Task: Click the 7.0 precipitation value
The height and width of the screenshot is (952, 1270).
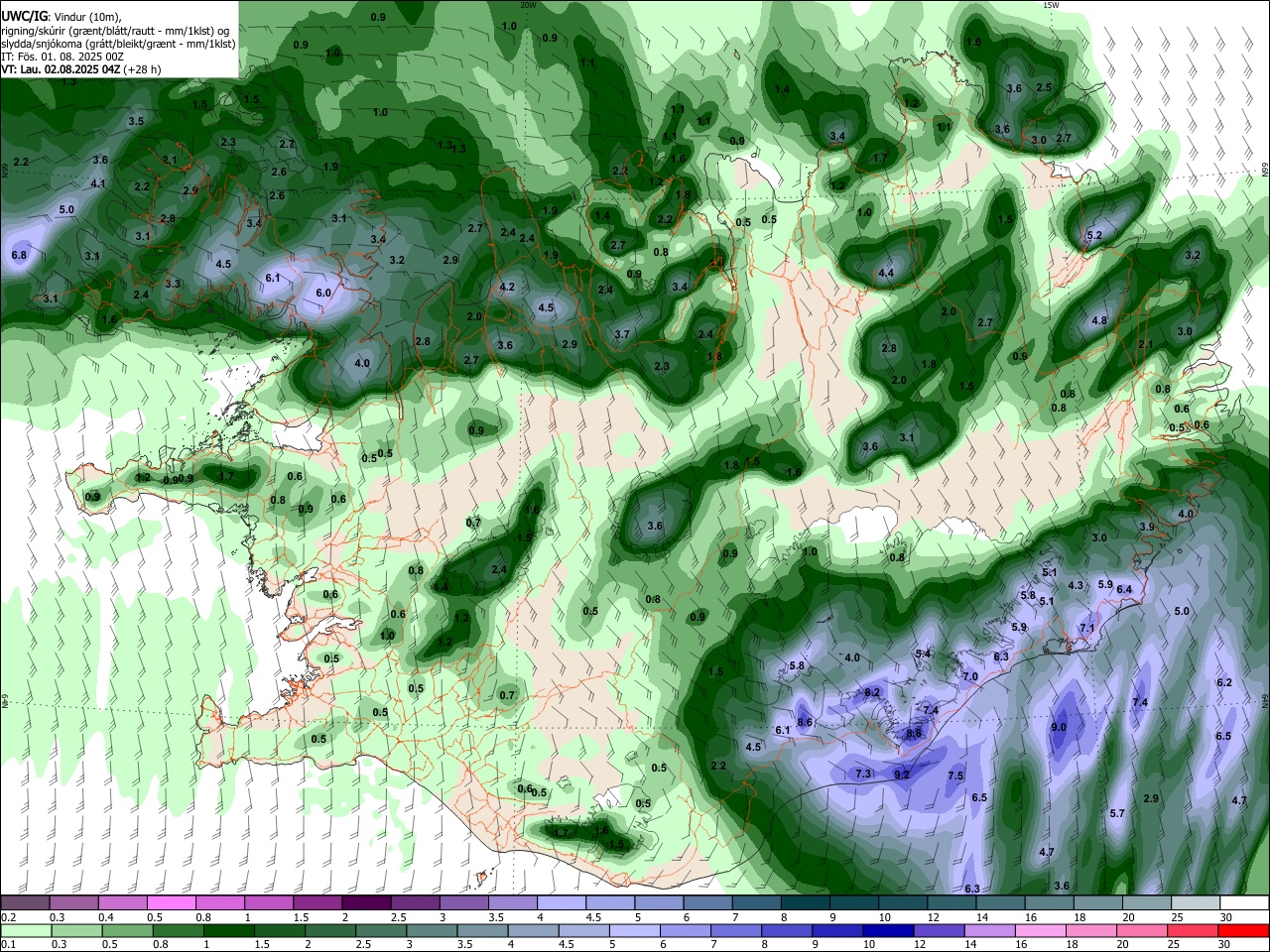Action: pyautogui.click(x=970, y=677)
